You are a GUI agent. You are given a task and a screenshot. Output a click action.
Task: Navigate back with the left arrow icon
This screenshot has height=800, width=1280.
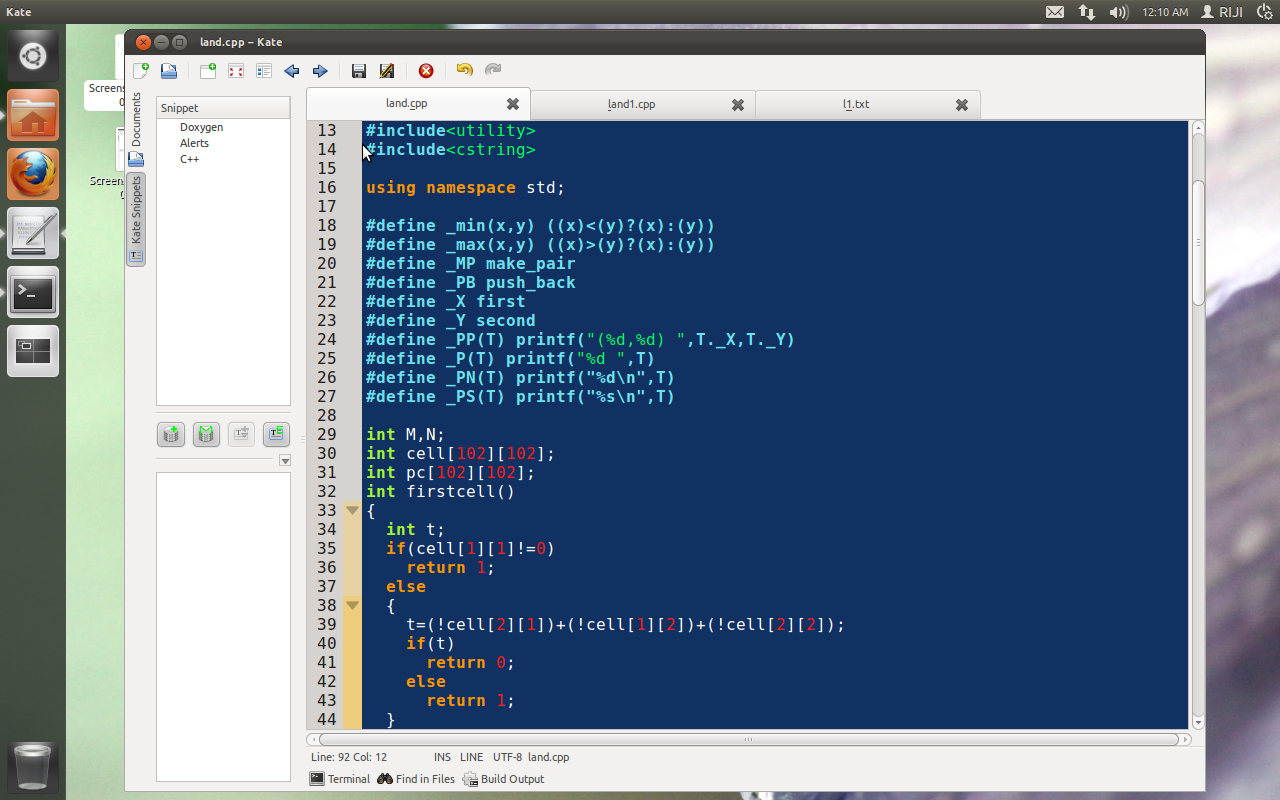291,70
